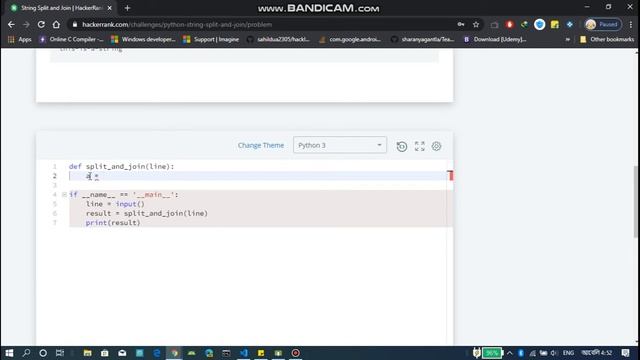Open the volume control in the tray

tap(554, 353)
